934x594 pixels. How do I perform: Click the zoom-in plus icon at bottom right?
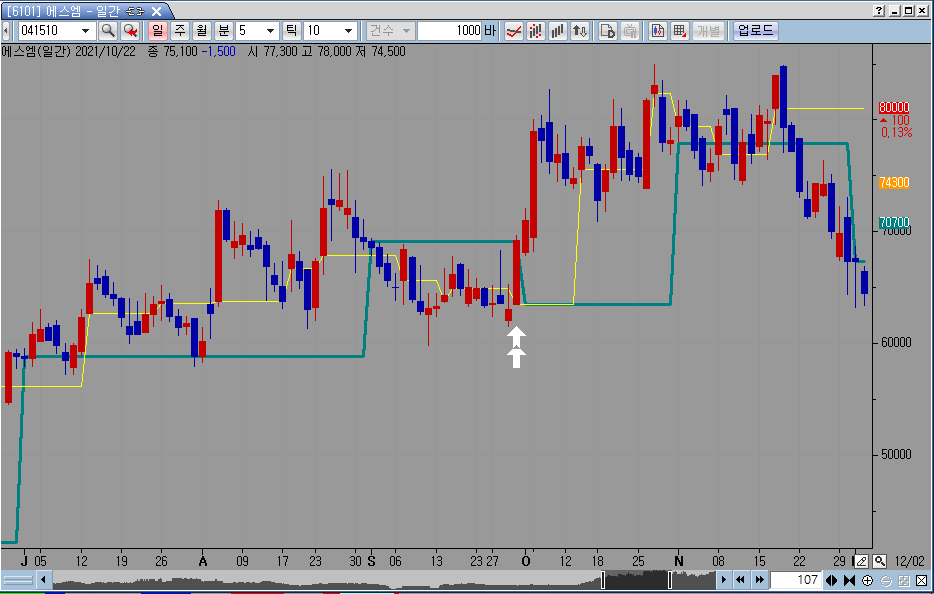[x=867, y=580]
